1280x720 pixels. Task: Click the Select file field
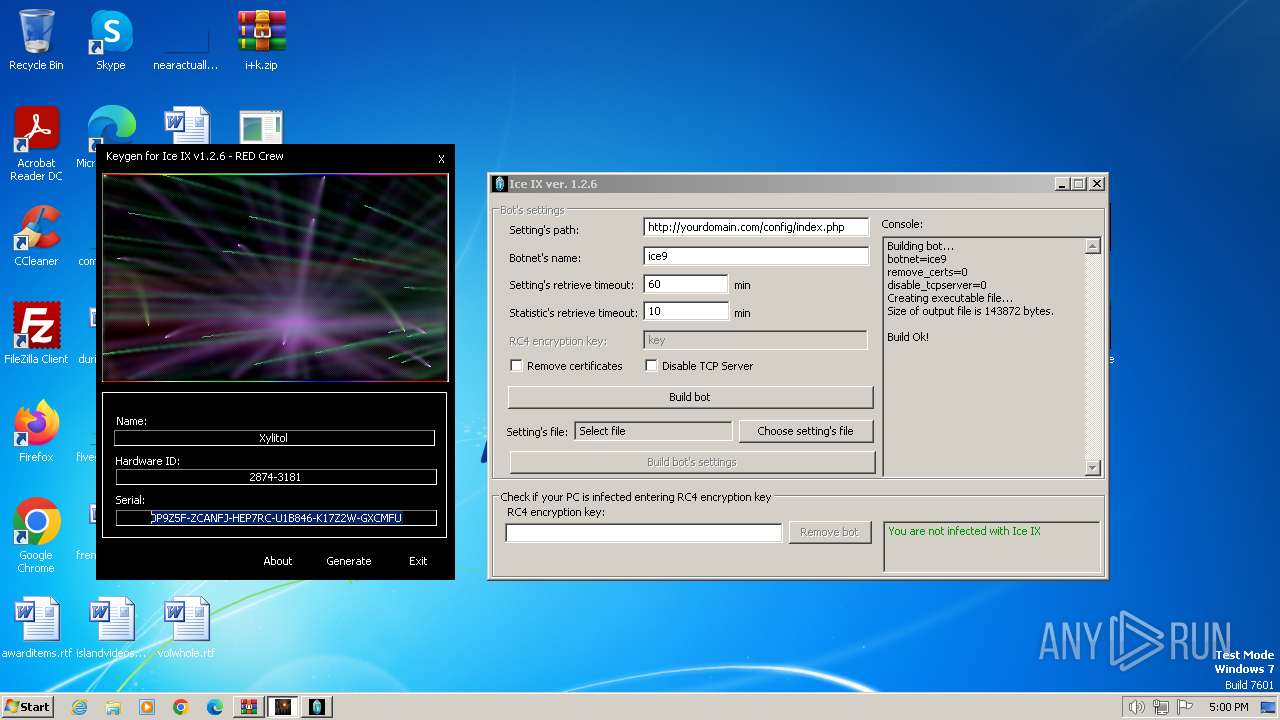point(654,431)
